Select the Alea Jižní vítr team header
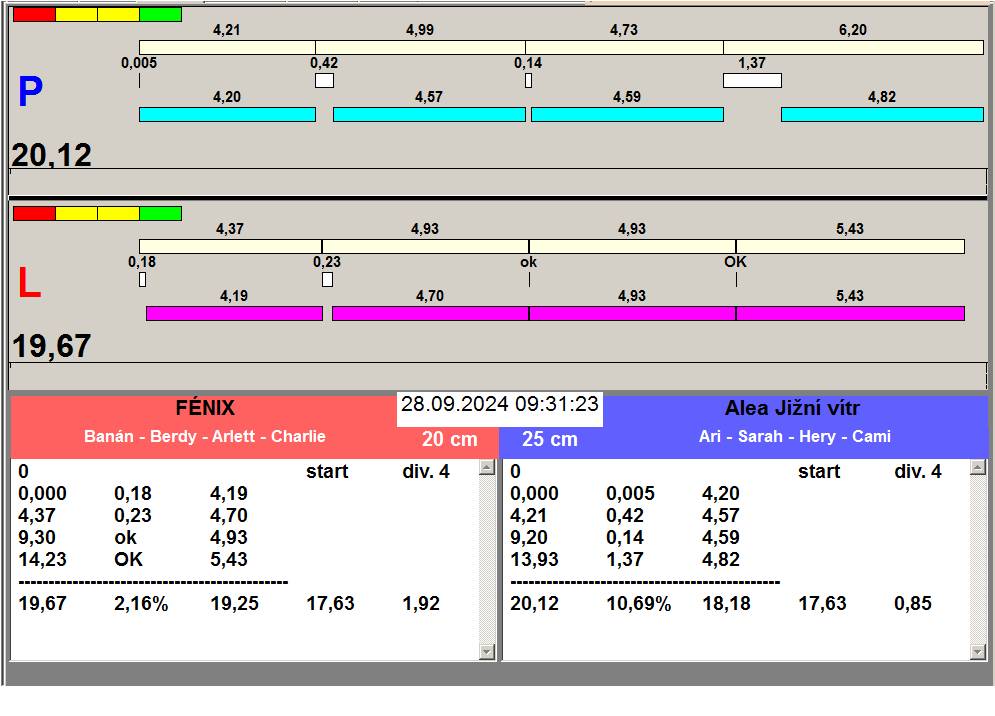Viewport: 995px width, 716px height. (x=792, y=408)
